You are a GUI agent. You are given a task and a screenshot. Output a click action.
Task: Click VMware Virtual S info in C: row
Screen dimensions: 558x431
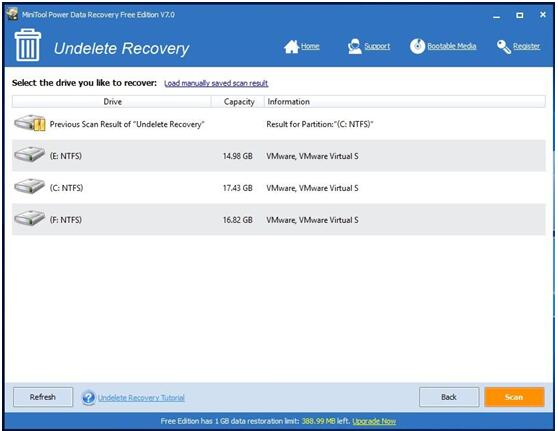click(x=312, y=188)
